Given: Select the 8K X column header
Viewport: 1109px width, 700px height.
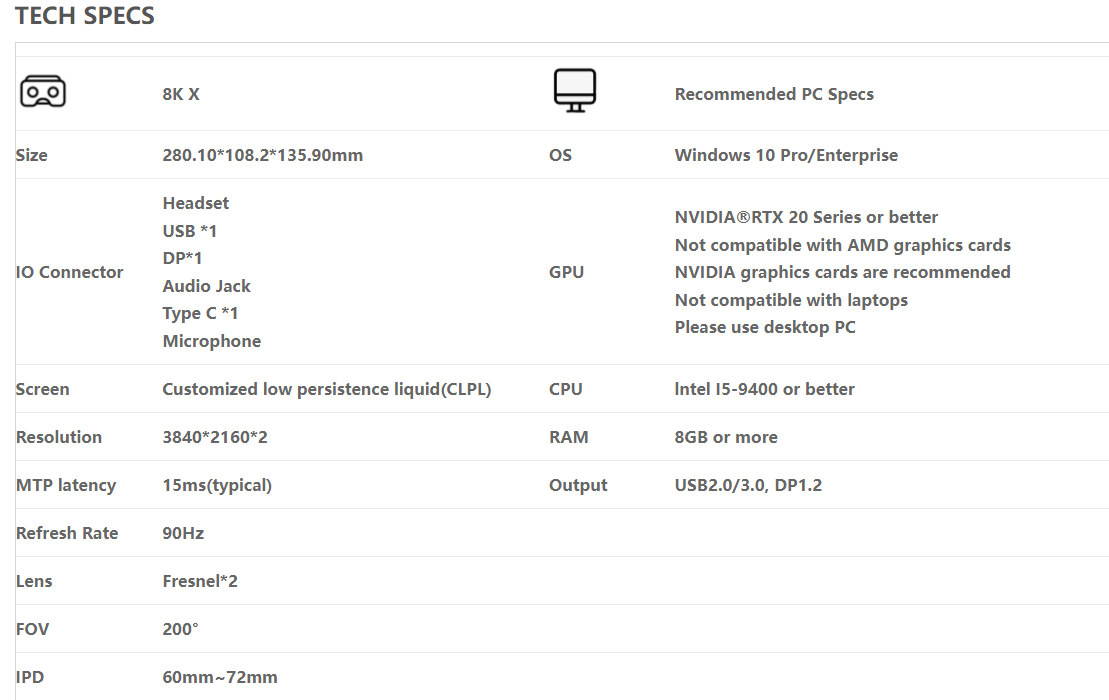Looking at the screenshot, I should [181, 94].
